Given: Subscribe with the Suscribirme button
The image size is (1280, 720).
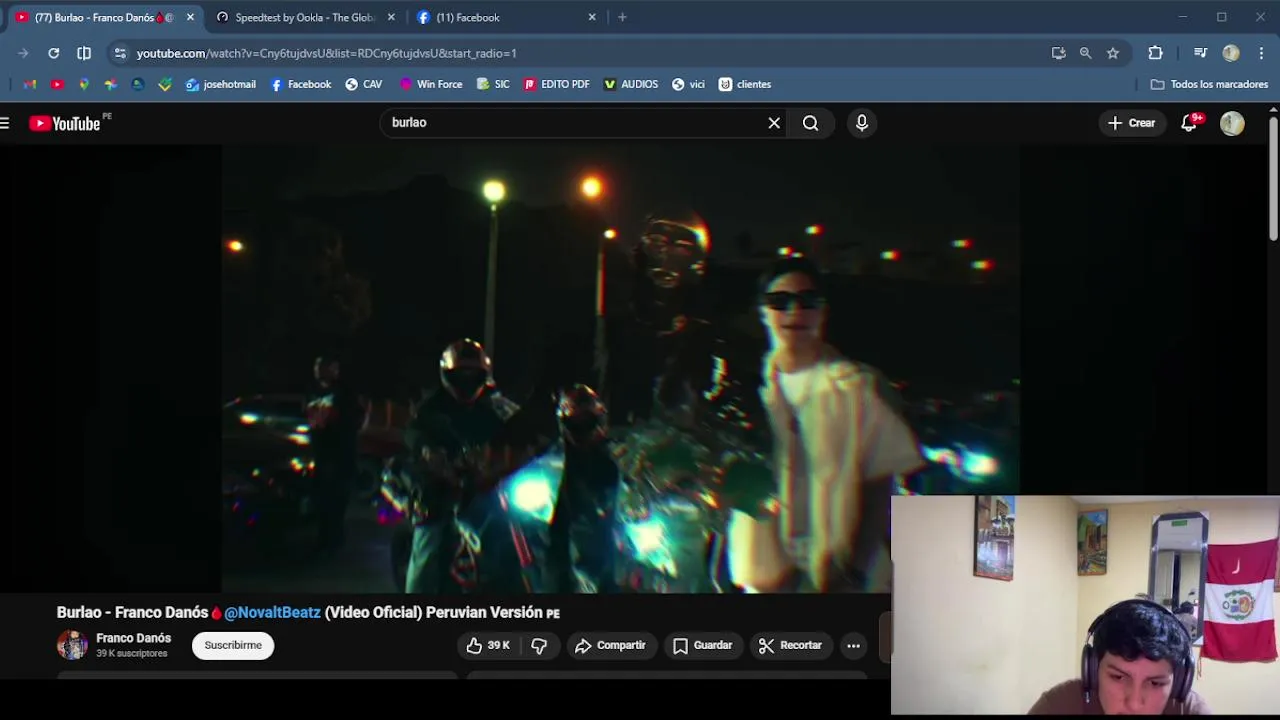Looking at the screenshot, I should click(233, 646).
